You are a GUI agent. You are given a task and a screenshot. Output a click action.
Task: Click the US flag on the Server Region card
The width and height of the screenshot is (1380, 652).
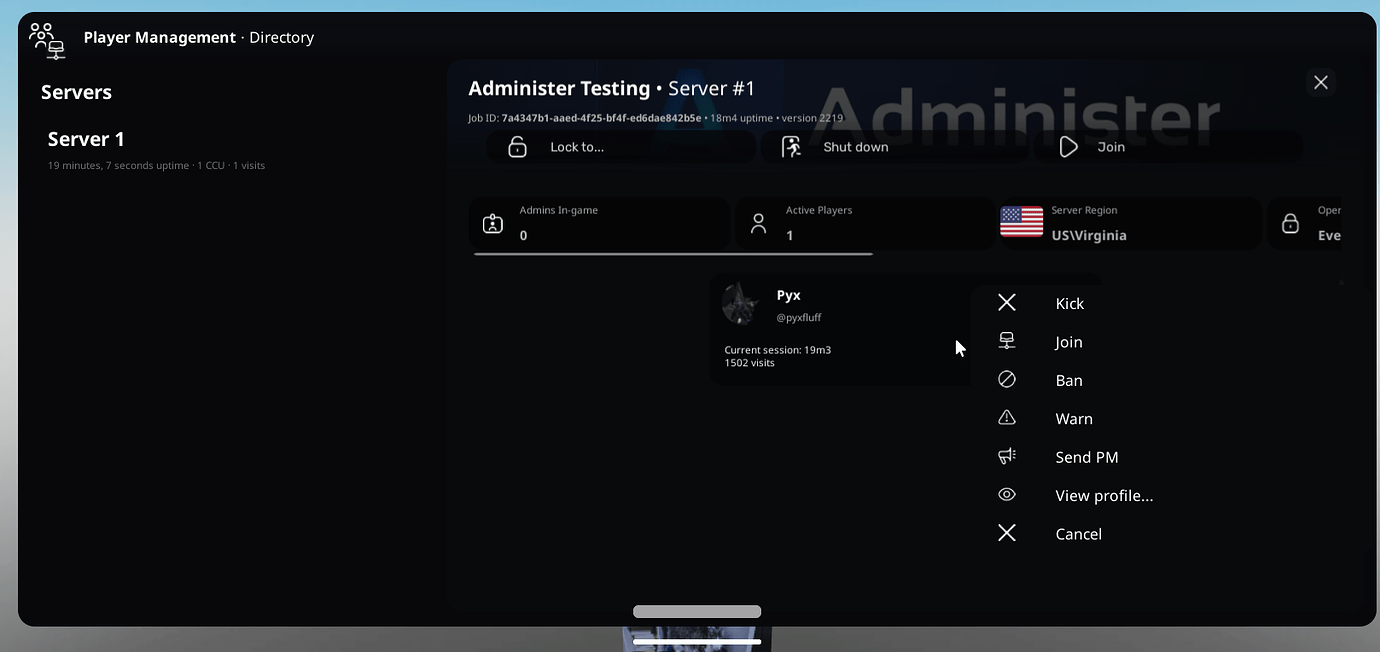coord(1020,223)
